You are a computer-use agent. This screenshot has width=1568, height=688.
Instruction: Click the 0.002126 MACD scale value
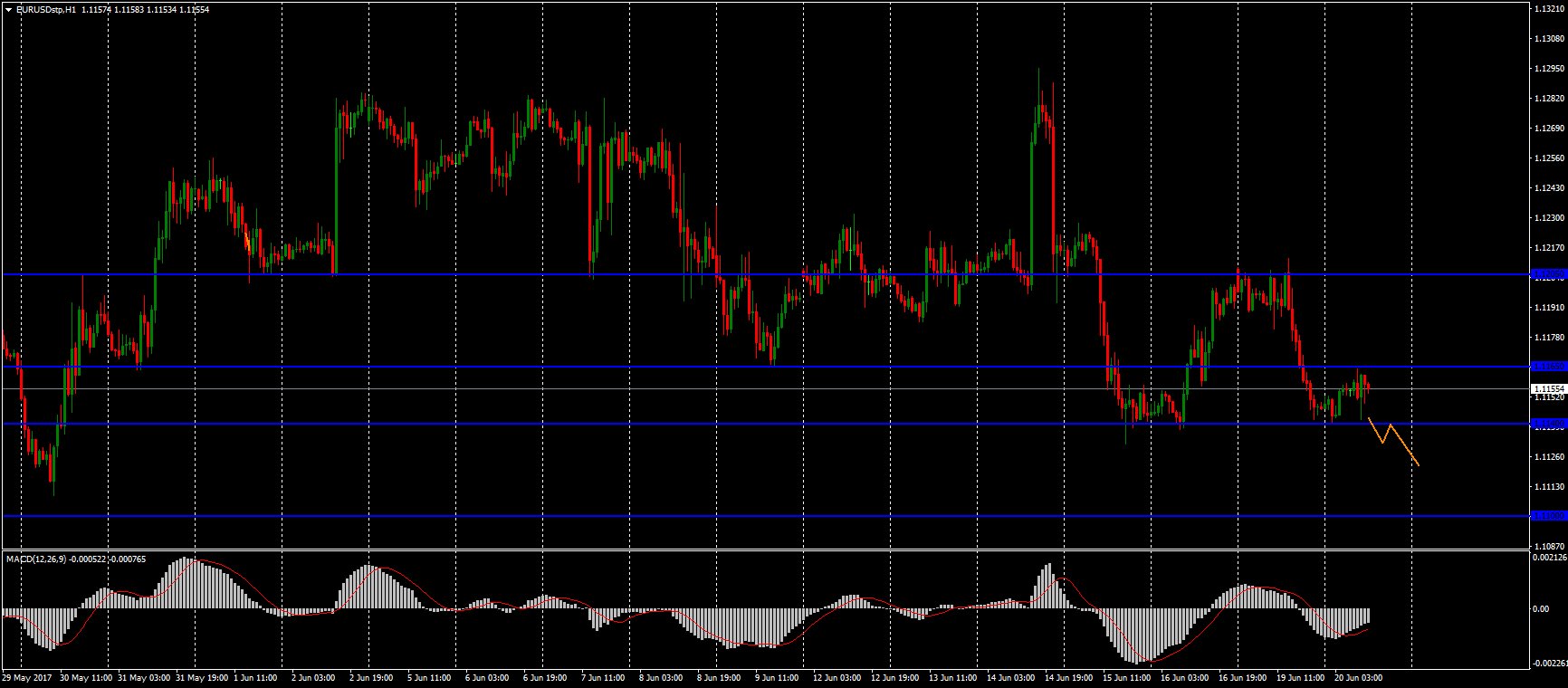click(1547, 559)
